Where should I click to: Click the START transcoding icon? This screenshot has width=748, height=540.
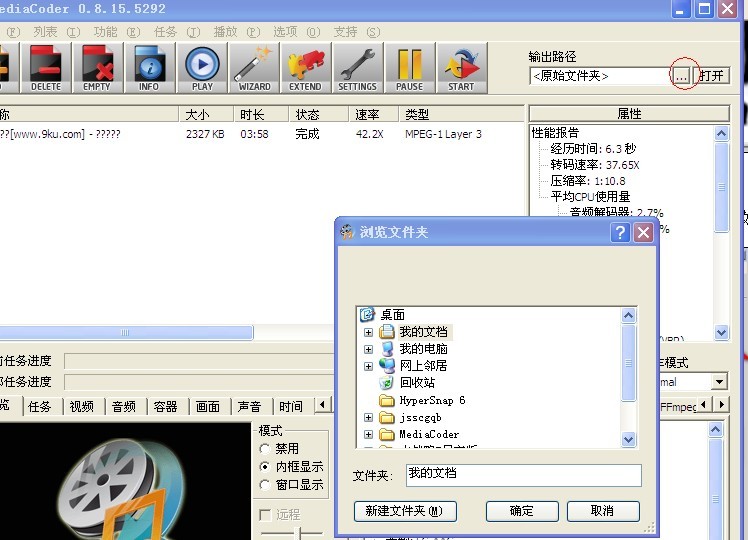[x=462, y=68]
